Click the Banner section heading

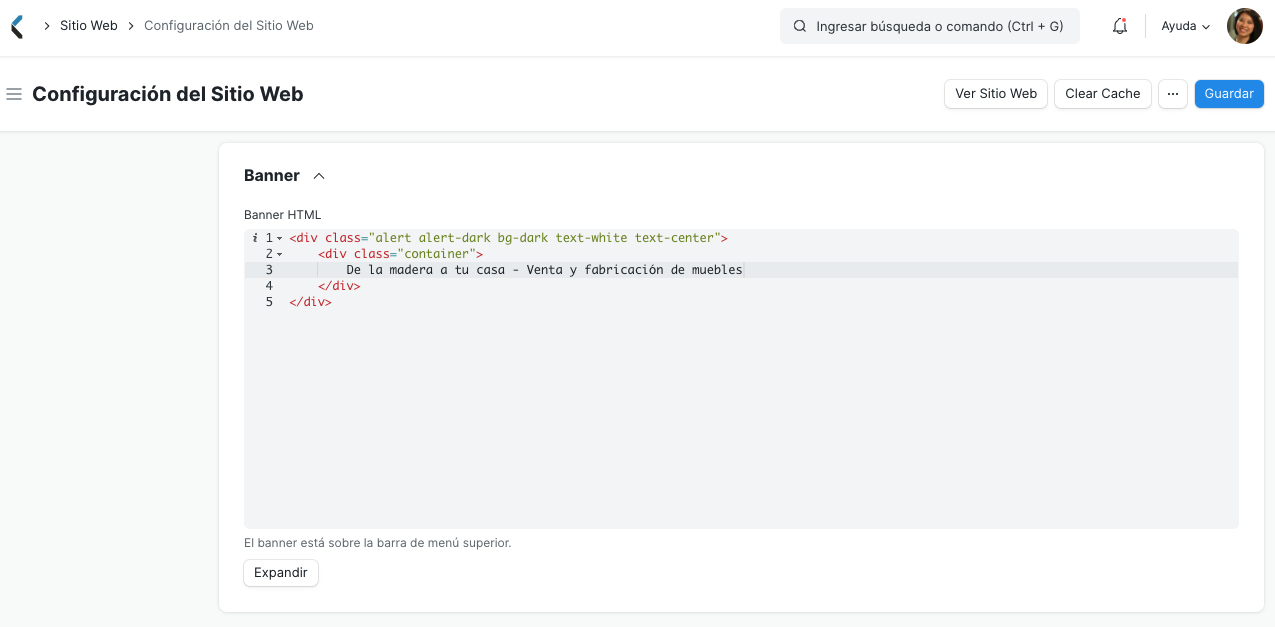coord(272,176)
